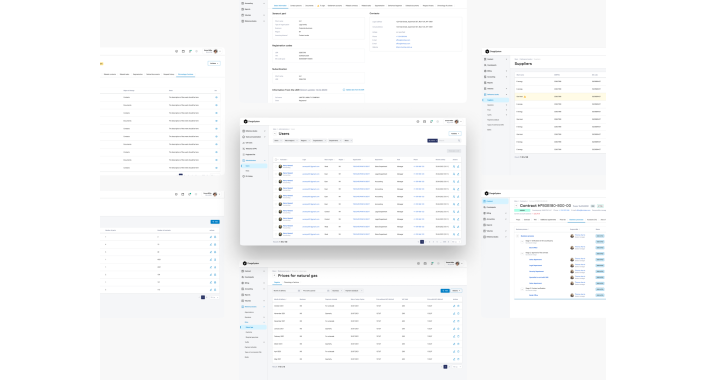Go back using the arrow beside the Contract title

(x=516, y=206)
